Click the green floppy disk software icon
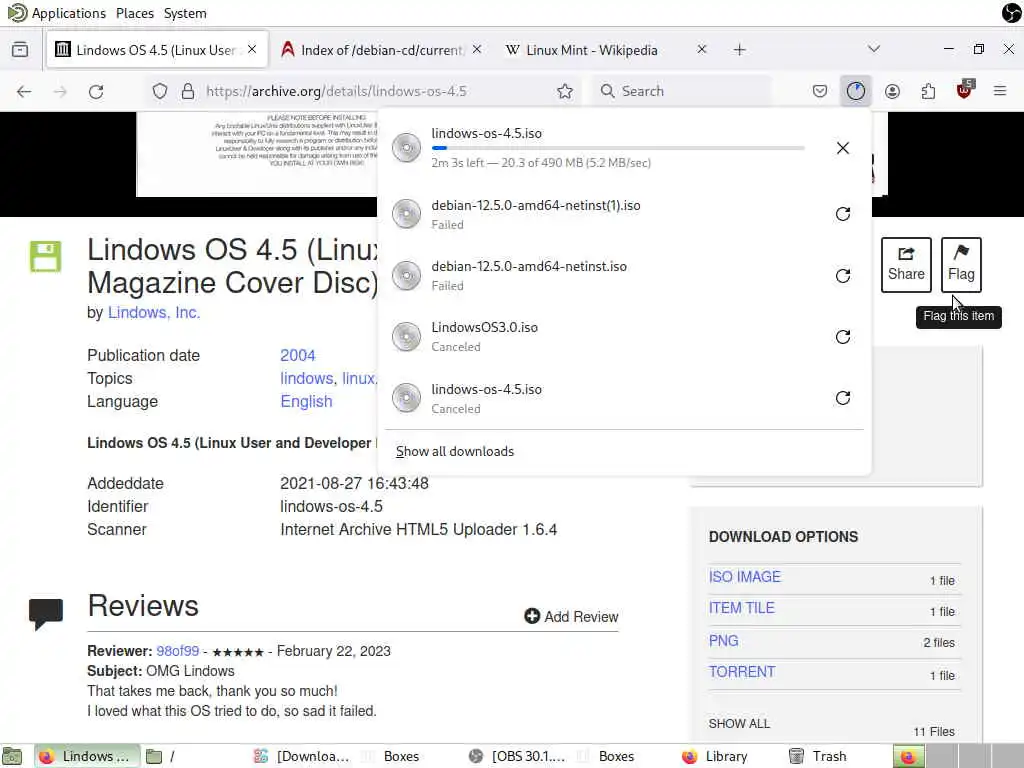This screenshot has height=768, width=1024. (45, 257)
